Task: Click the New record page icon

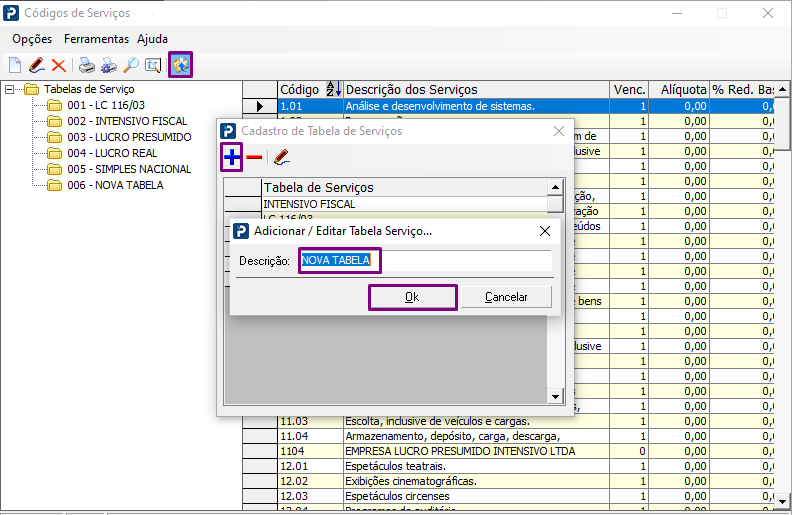Action: [15, 65]
